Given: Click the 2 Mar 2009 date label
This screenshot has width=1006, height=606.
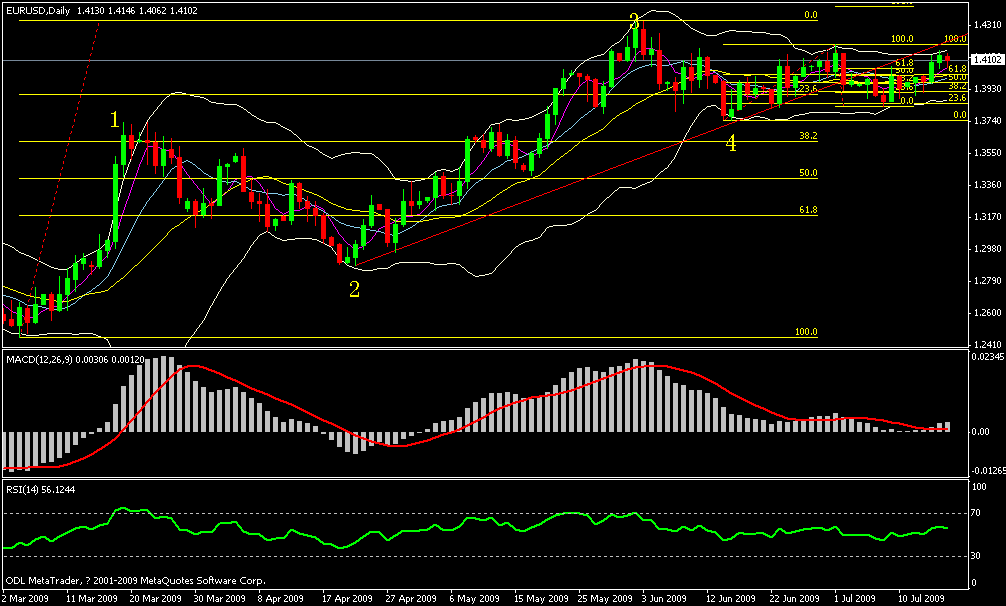Looking at the screenshot, I should point(26,599).
